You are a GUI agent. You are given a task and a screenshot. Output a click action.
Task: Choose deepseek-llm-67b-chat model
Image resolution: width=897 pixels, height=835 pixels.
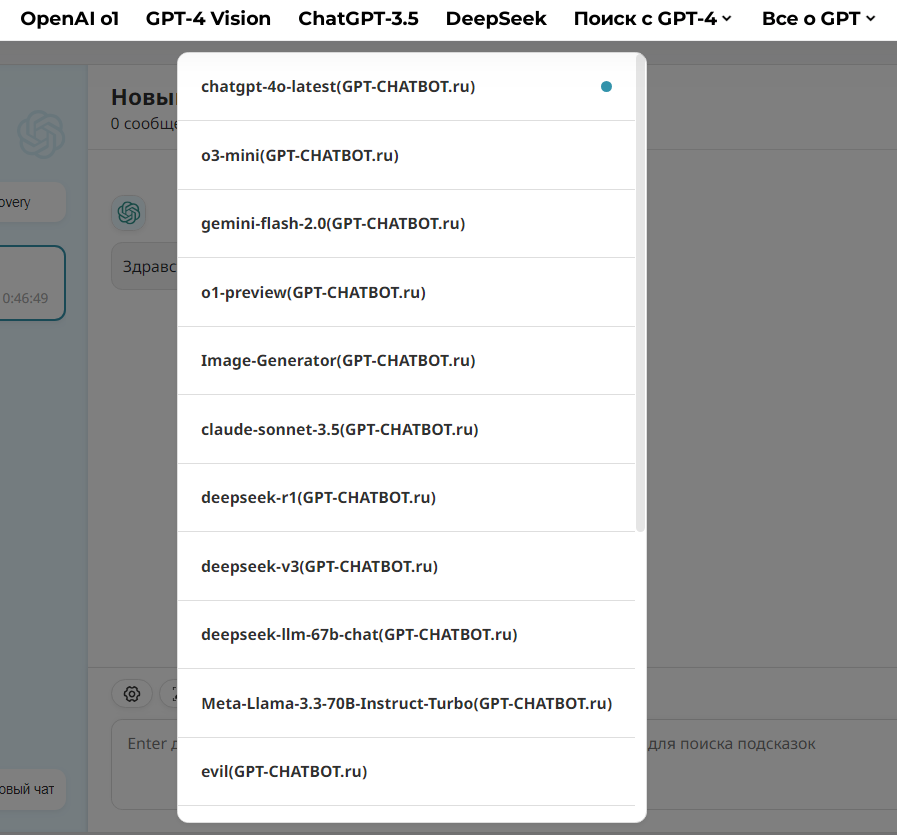tap(406, 634)
